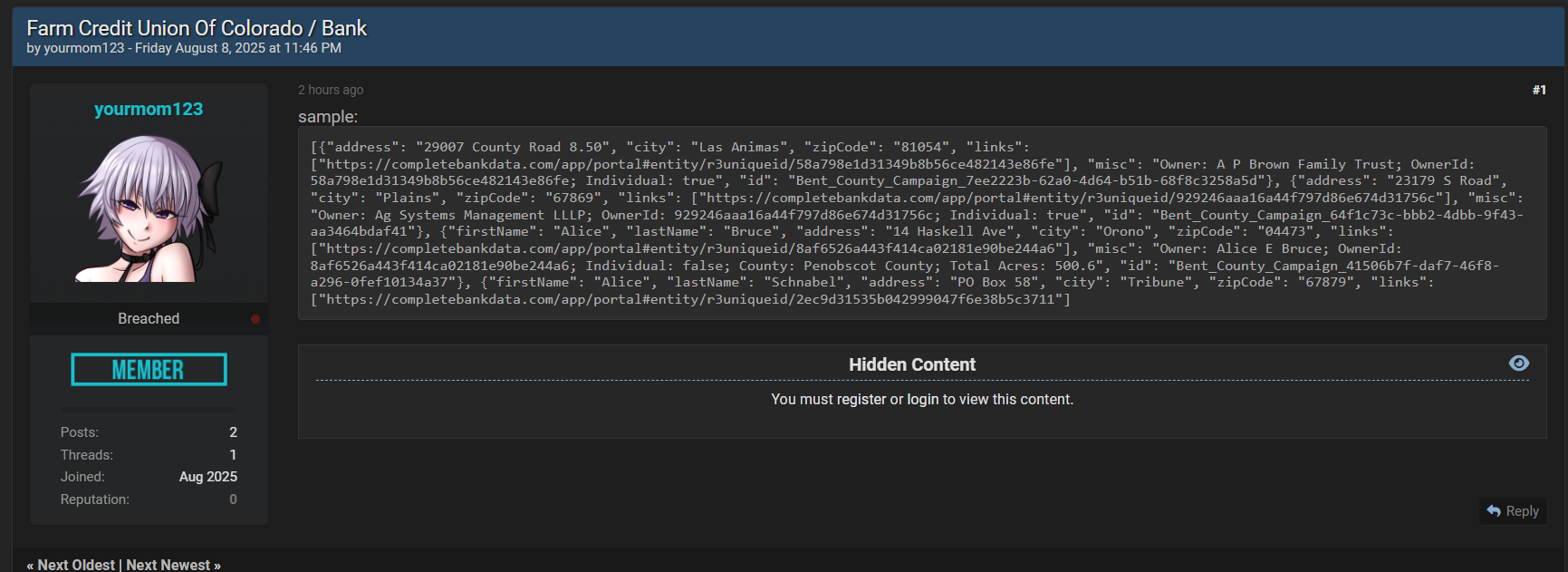This screenshot has height=572, width=1568.
Task: View the user's threads count of 1
Action: click(x=233, y=455)
